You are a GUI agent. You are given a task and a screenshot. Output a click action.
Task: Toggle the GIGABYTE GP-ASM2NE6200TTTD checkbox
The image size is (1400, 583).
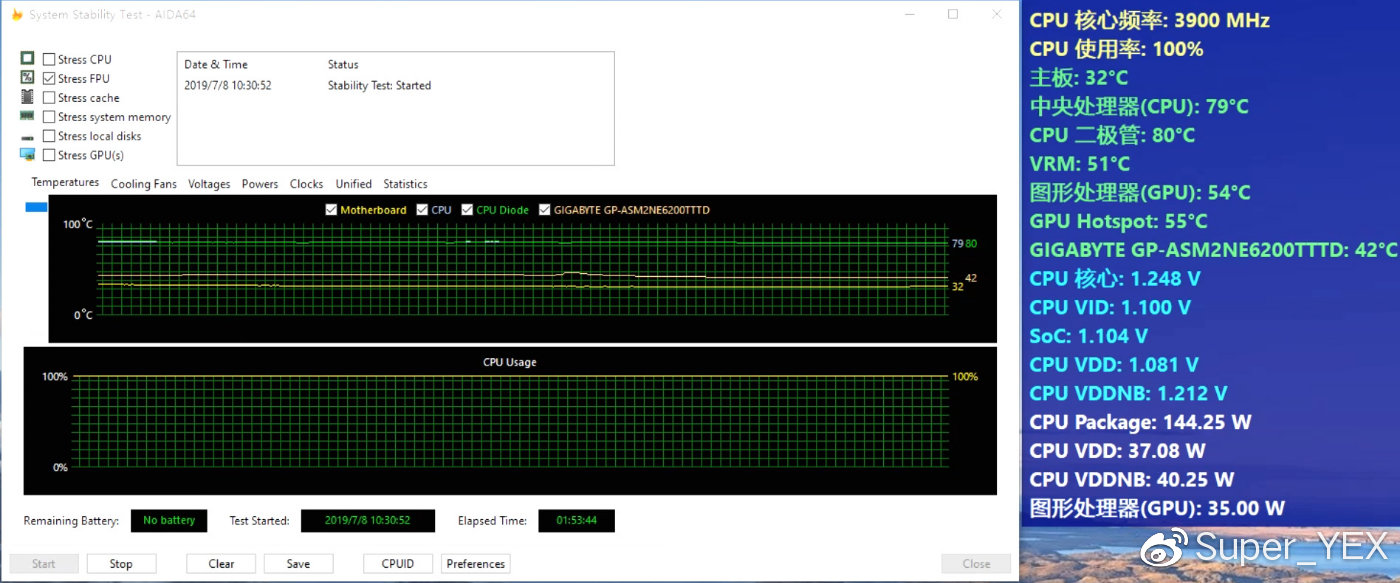click(545, 209)
